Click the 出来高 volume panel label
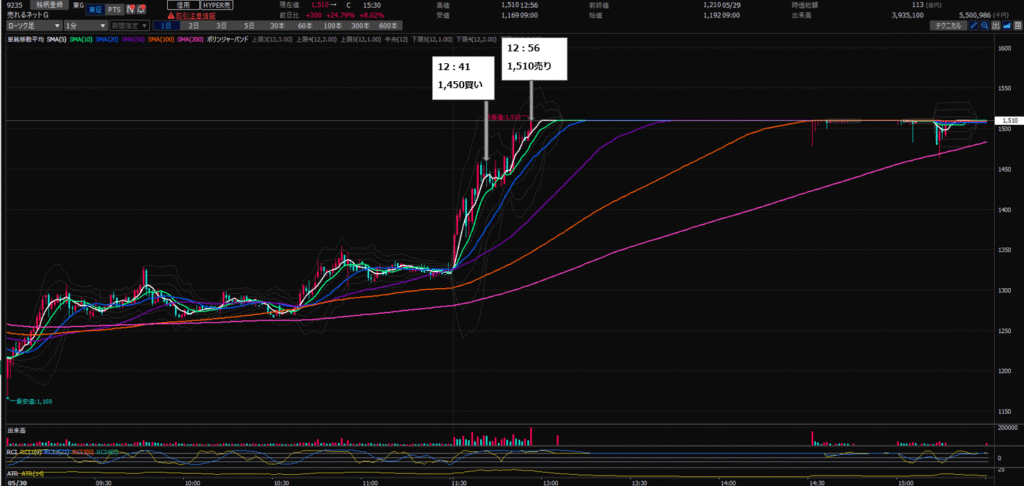1024x486 pixels. (x=16, y=430)
